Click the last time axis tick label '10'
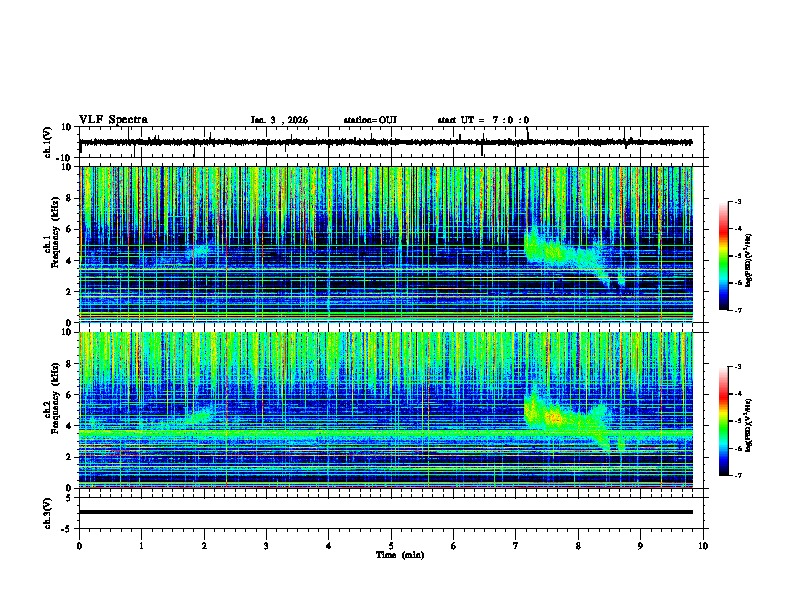 click(x=703, y=546)
